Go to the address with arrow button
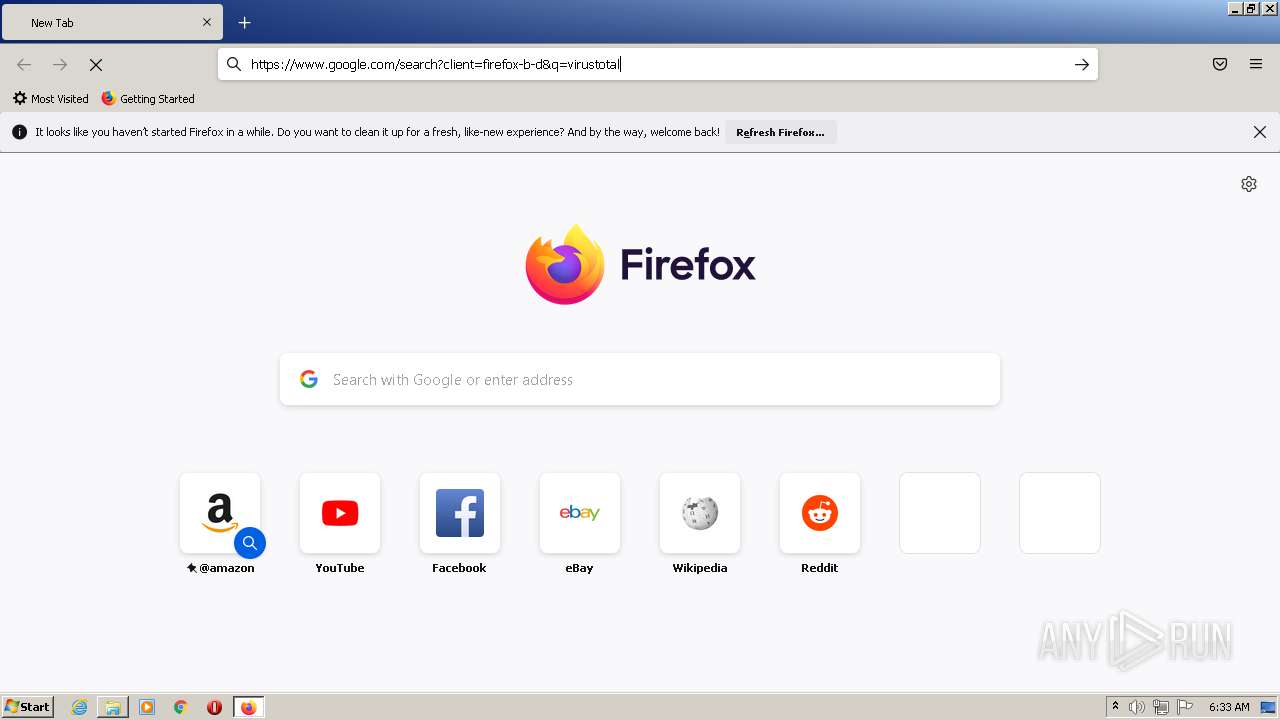The image size is (1280, 720). click(1081, 64)
